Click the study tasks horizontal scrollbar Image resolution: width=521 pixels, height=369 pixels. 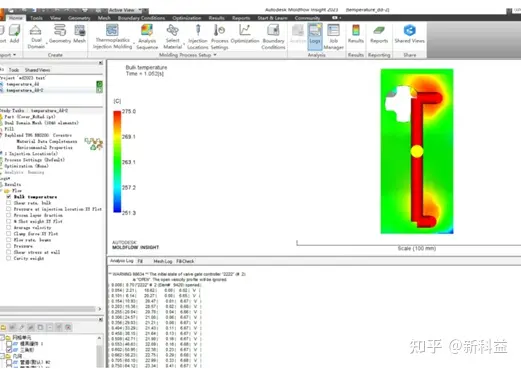point(48,309)
